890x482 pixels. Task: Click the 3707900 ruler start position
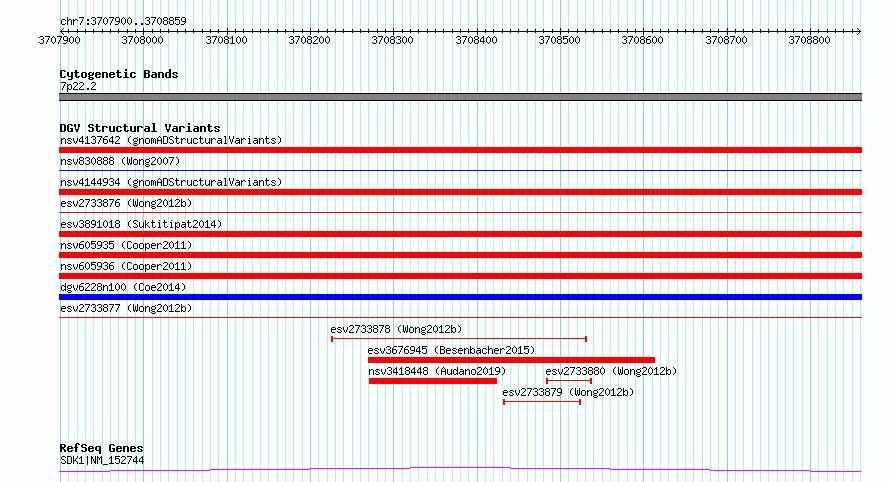(60, 40)
